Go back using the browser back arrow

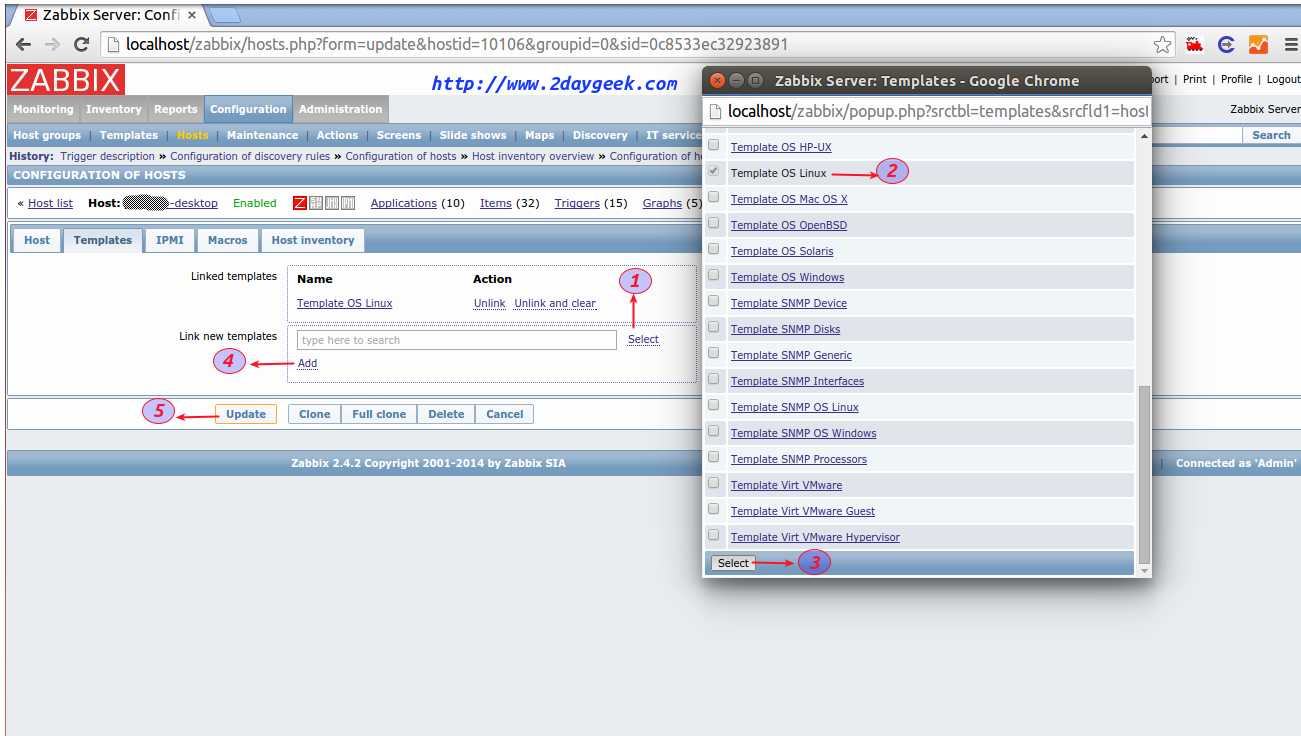(23, 45)
